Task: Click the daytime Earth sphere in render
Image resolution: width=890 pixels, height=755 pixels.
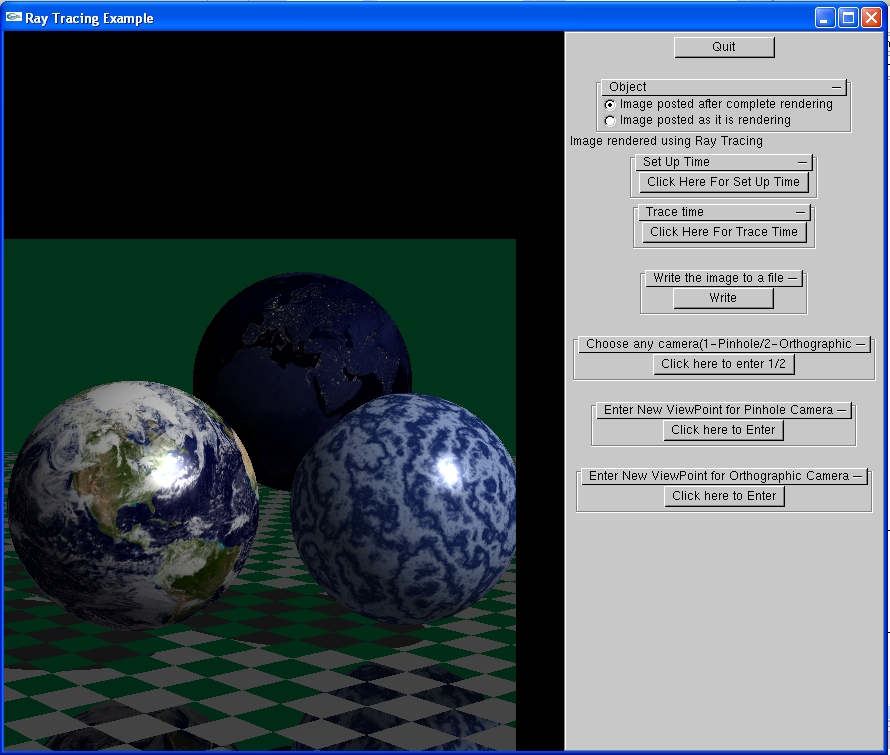Action: click(x=133, y=504)
